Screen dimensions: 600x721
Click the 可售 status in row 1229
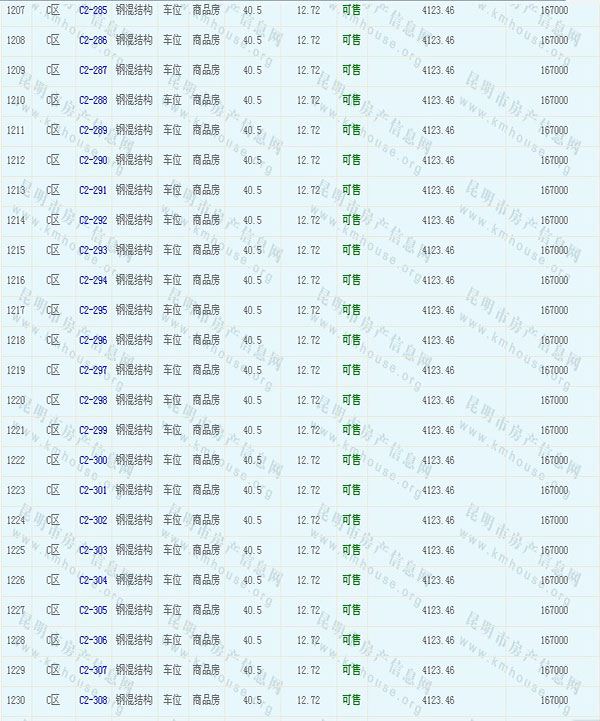(351, 670)
